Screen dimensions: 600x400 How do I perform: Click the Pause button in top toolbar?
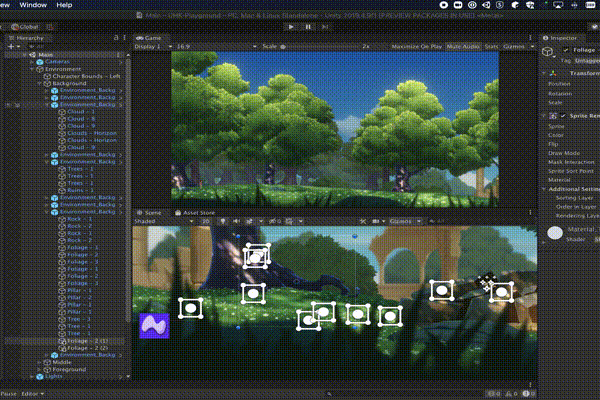click(308, 27)
